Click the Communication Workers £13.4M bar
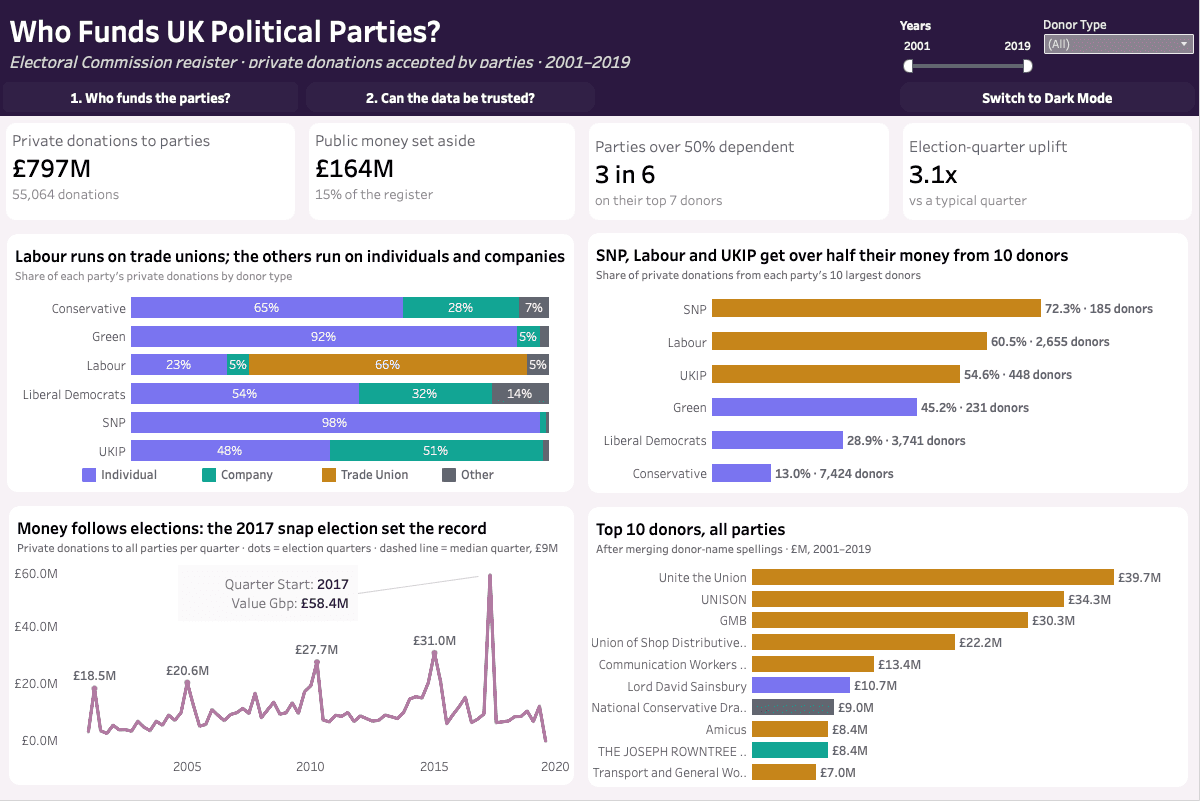 (813, 664)
